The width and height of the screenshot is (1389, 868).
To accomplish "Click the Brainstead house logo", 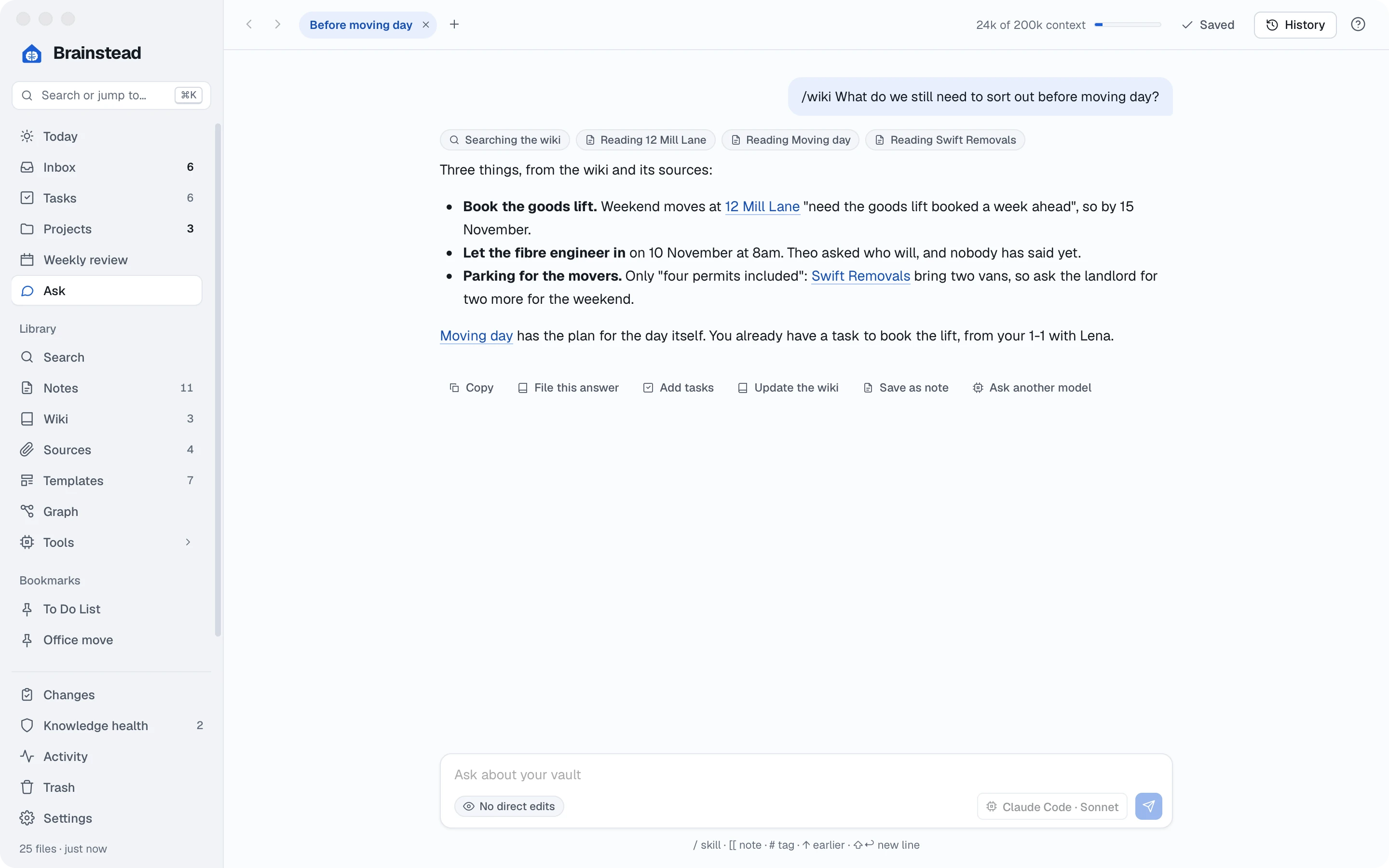I will tap(31, 54).
